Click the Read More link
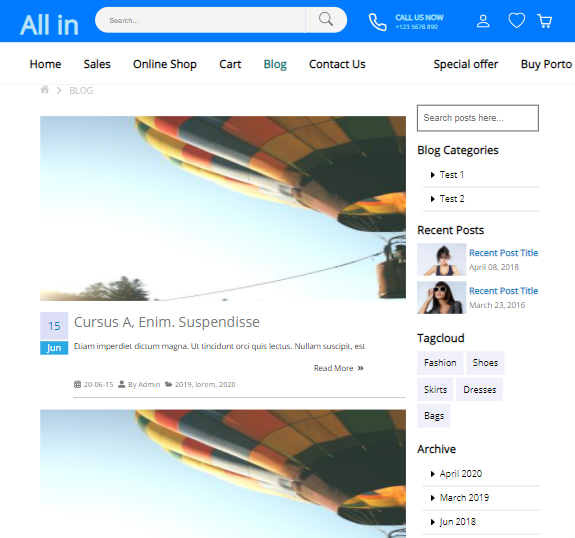575x538 pixels. click(333, 368)
